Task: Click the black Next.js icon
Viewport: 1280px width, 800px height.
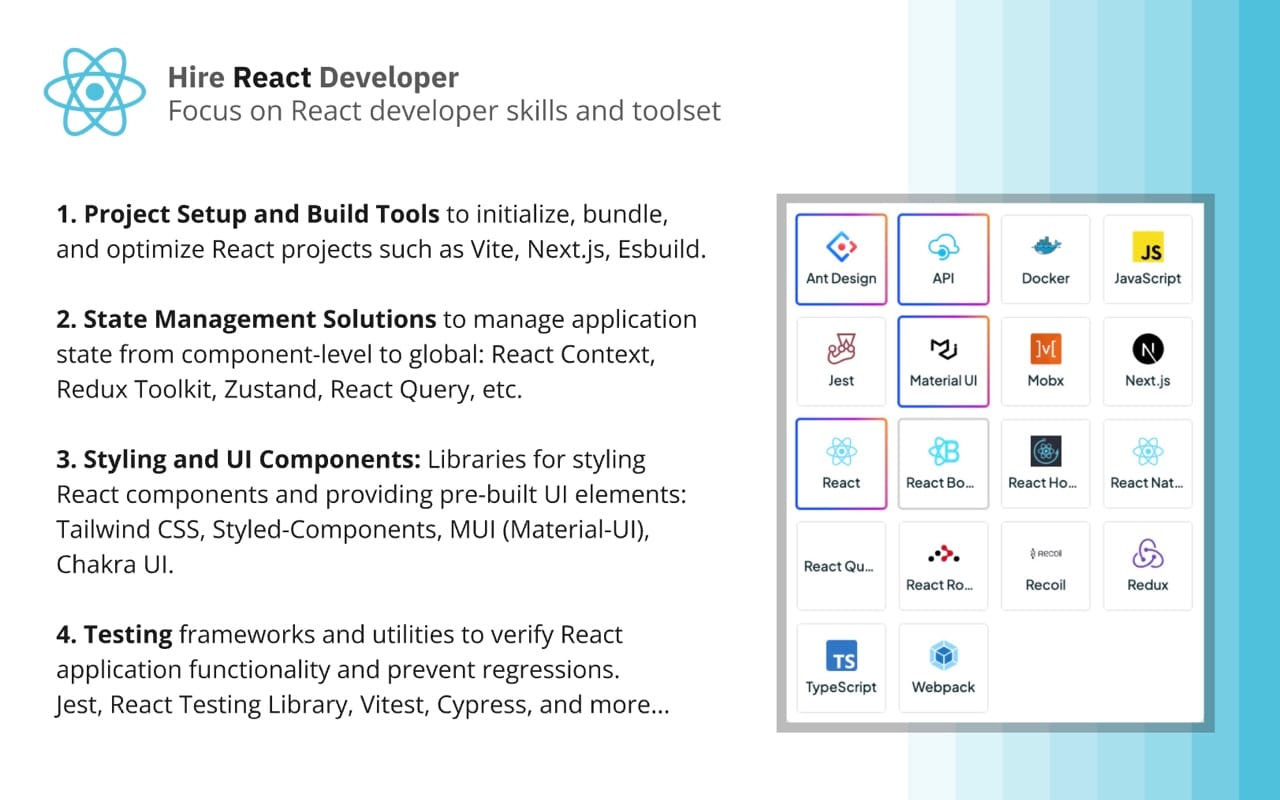Action: coord(1147,349)
